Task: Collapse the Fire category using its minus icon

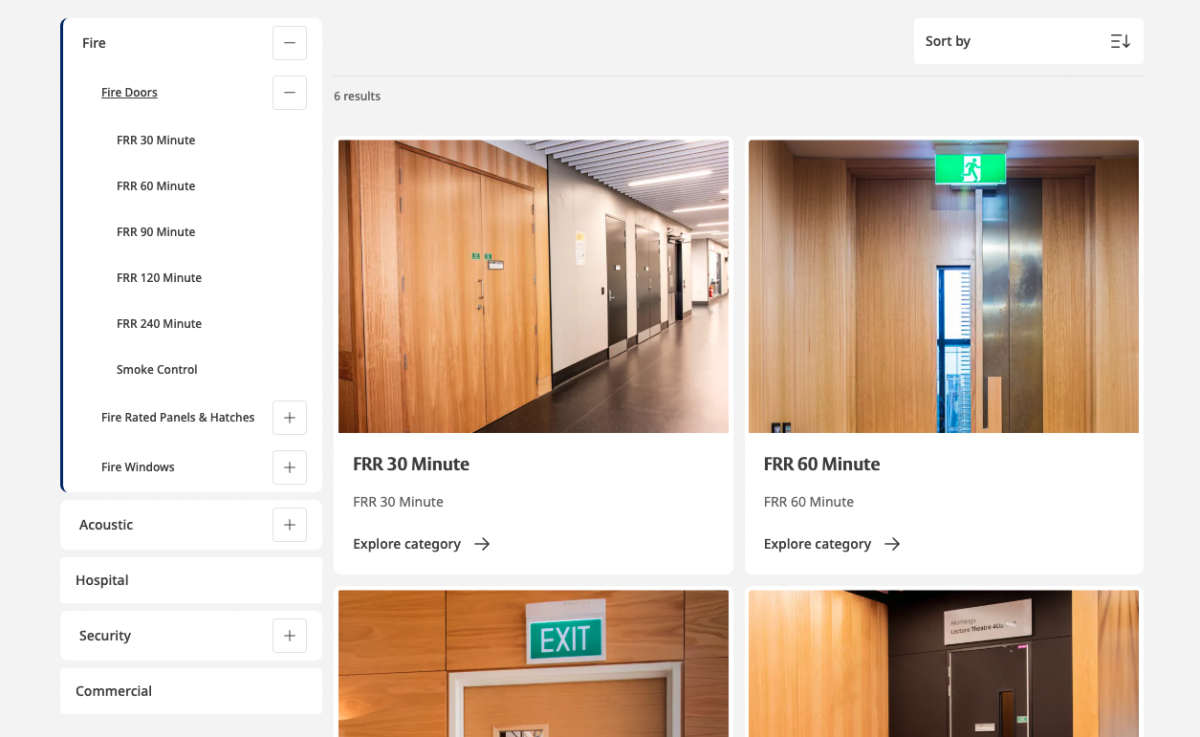Action: (289, 42)
